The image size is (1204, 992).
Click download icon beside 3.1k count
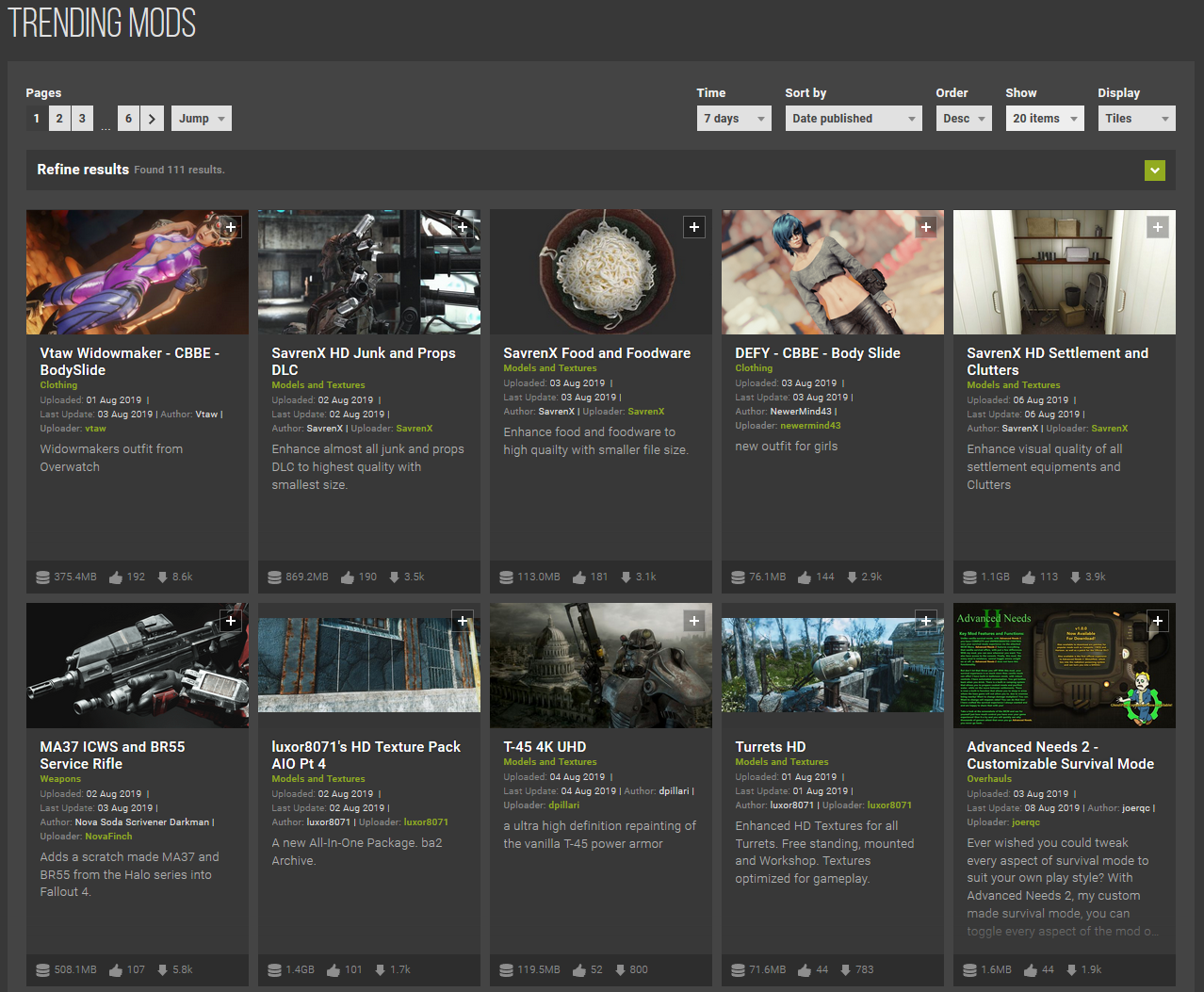[626, 577]
